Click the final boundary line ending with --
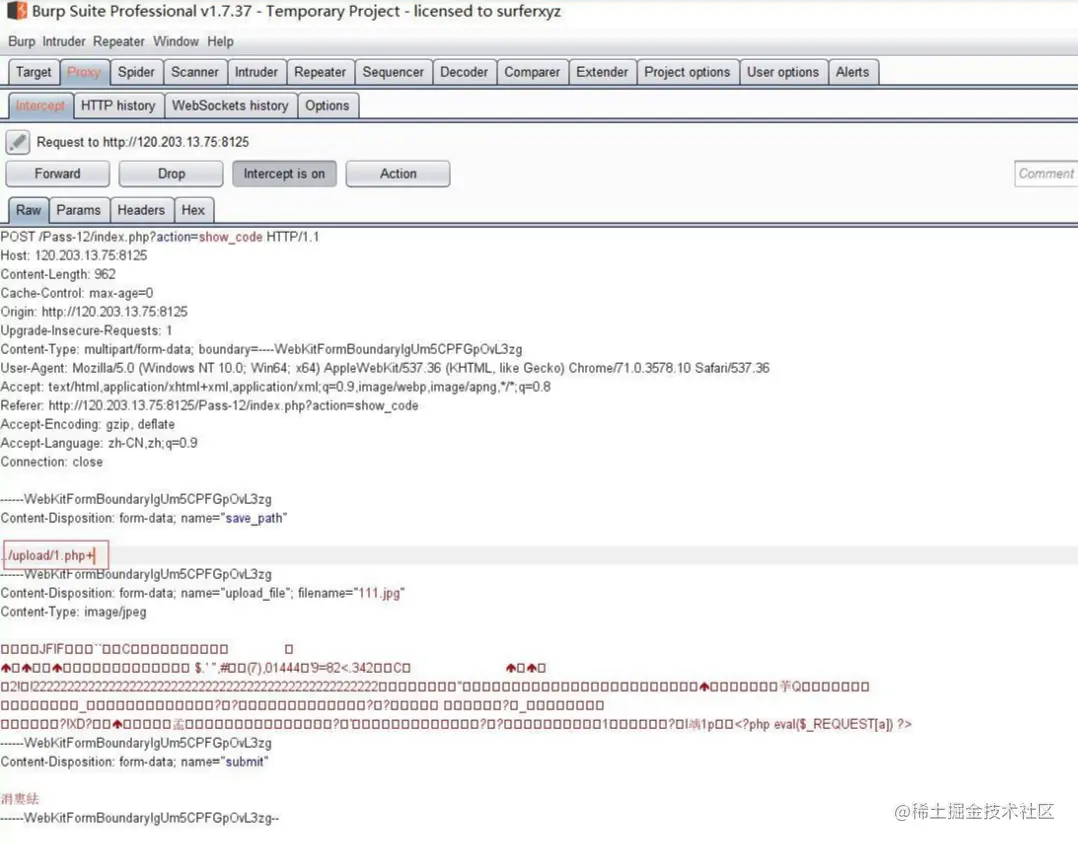The image size is (1078, 845). (140, 818)
